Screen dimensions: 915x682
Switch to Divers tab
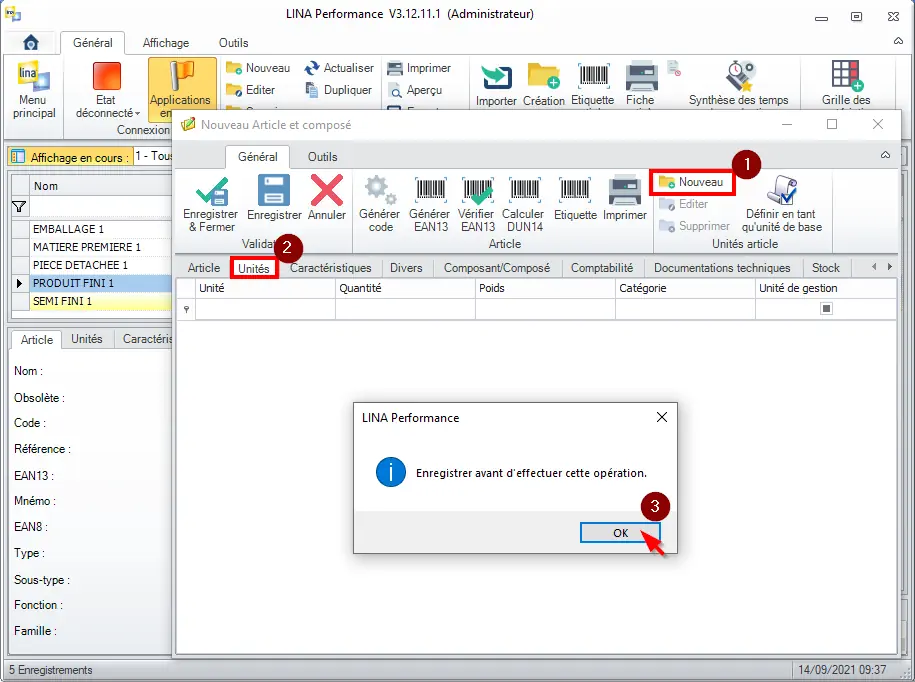coord(406,268)
